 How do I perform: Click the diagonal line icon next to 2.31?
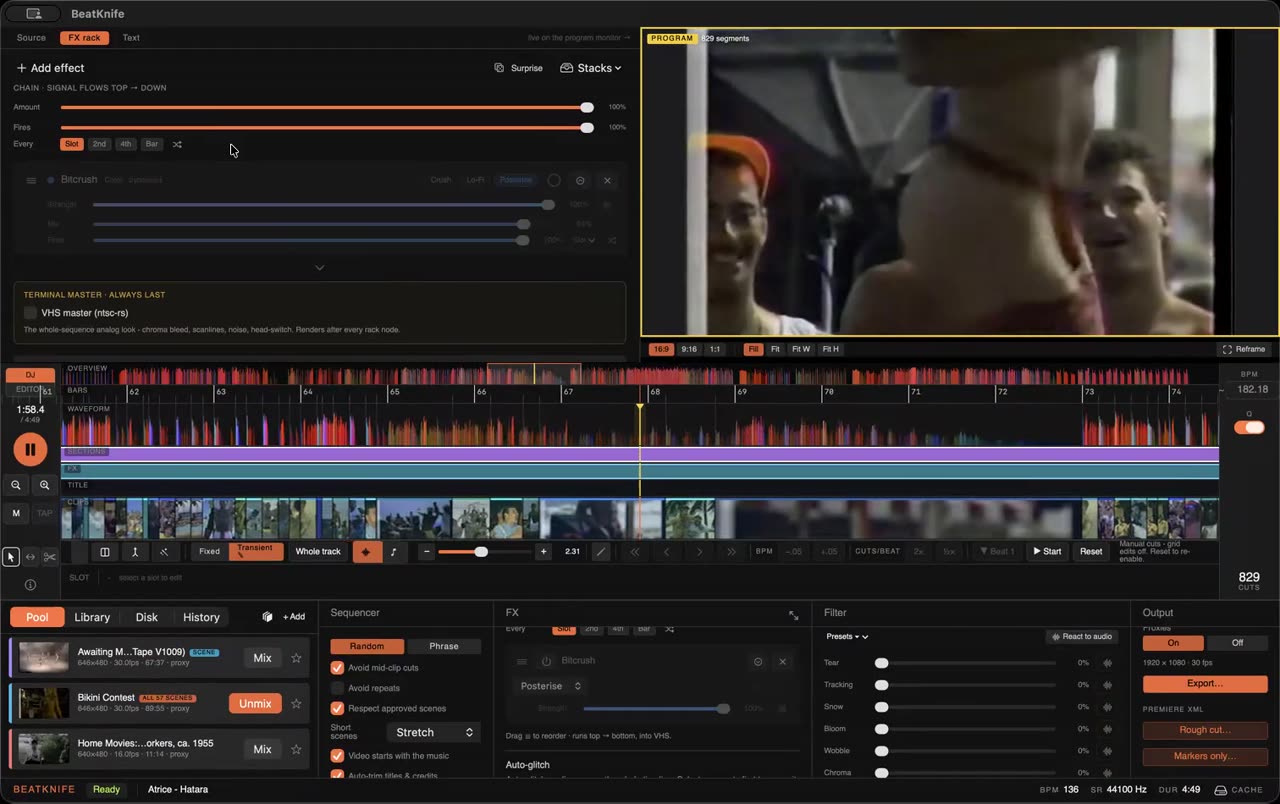coord(600,551)
